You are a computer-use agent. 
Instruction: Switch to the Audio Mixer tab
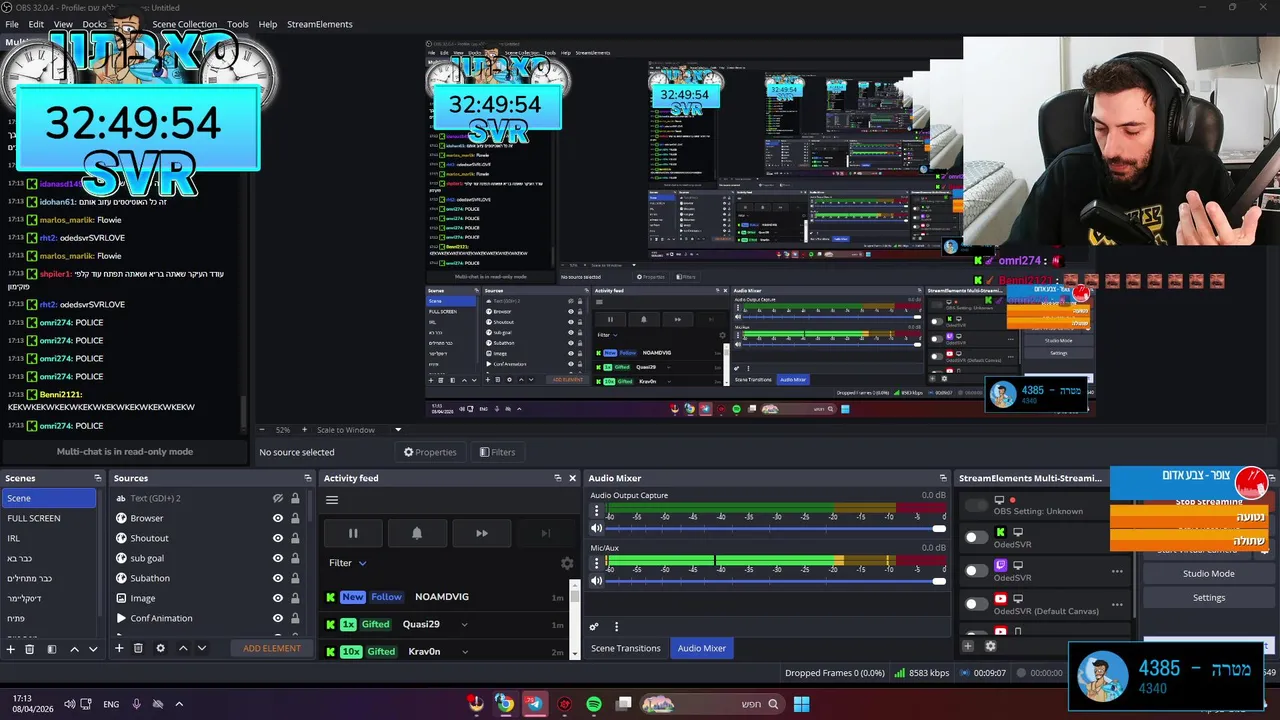coord(702,648)
